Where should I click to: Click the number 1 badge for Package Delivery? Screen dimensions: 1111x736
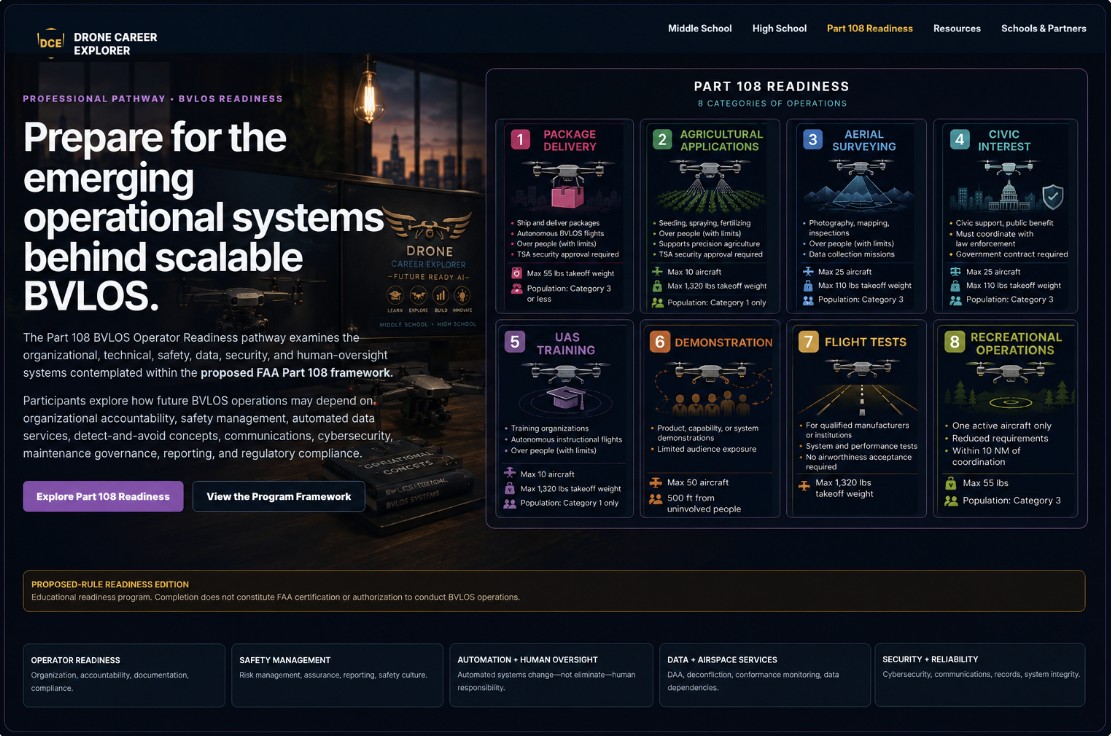click(x=520, y=139)
